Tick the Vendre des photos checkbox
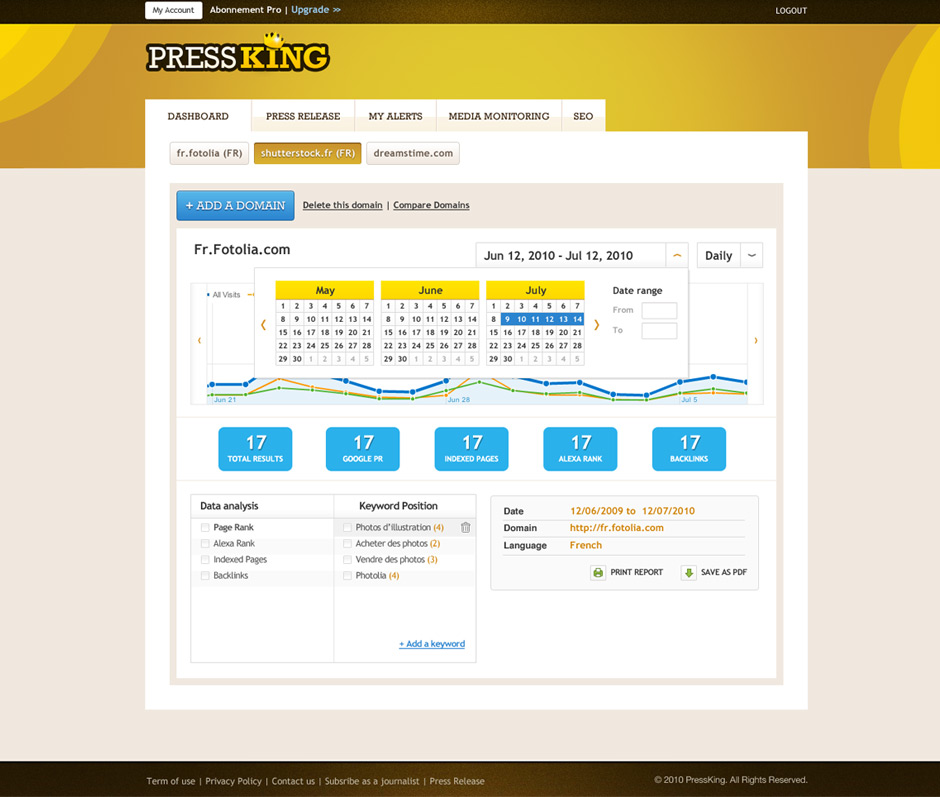 click(347, 560)
